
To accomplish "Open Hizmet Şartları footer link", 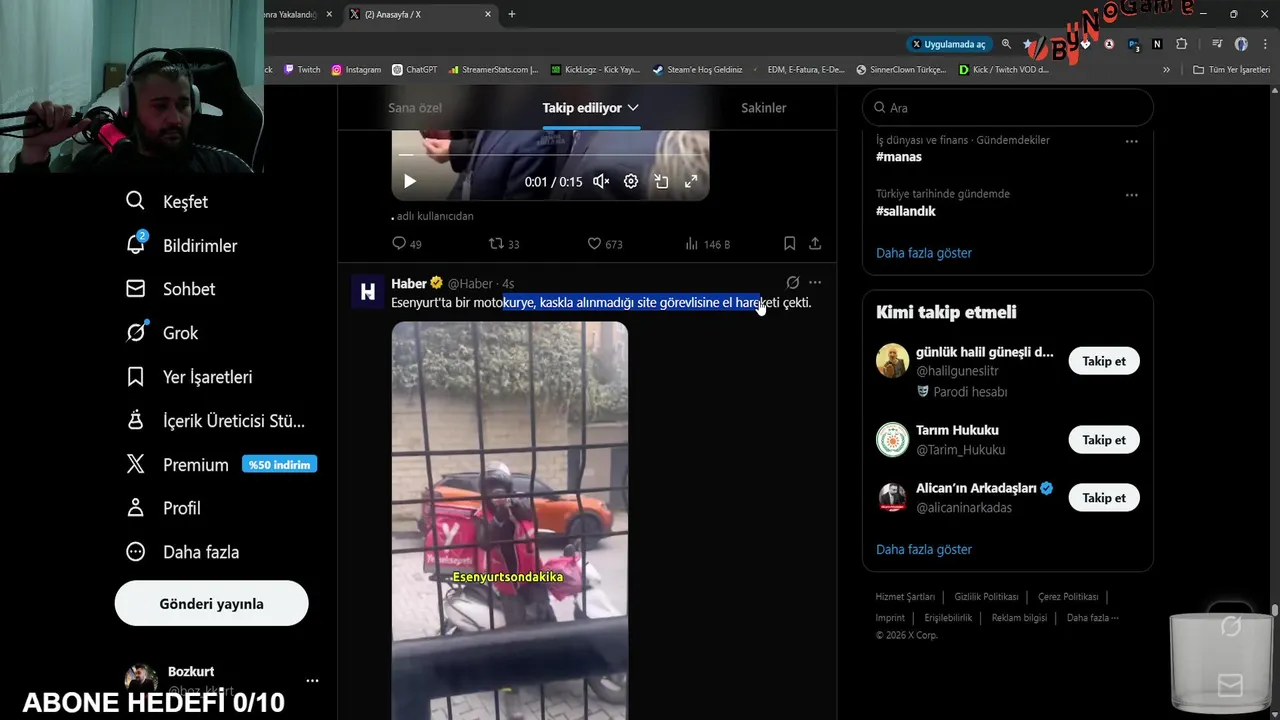I will click(905, 597).
